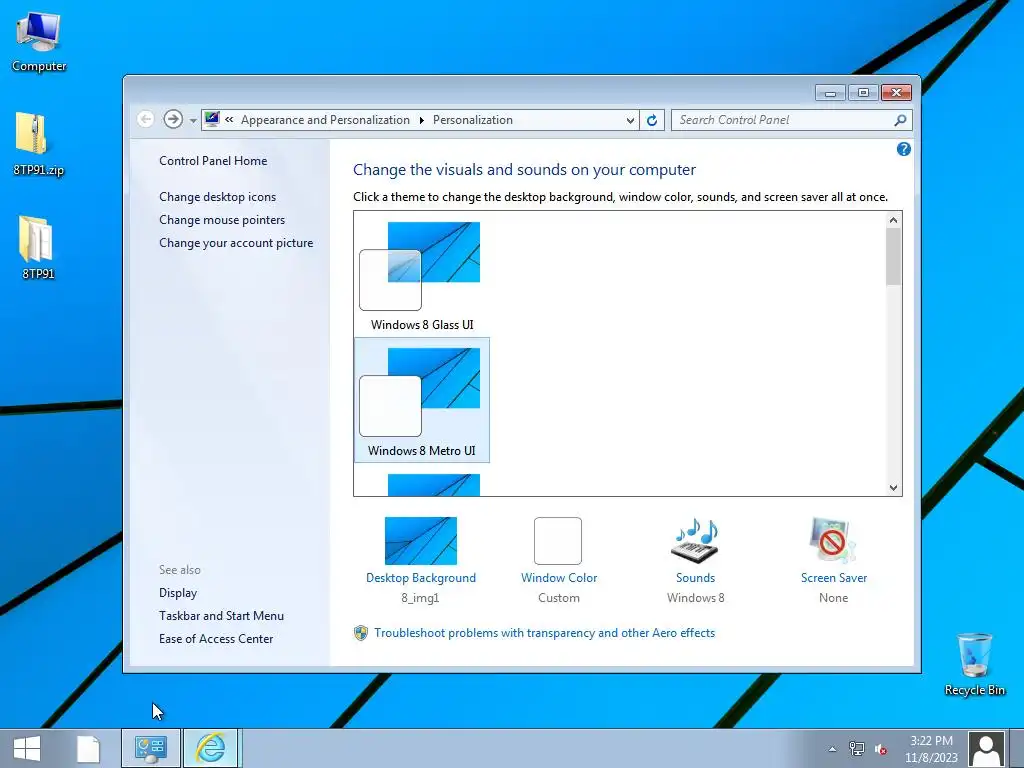Open the Desktop Background picture icon
Image resolution: width=1024 pixels, height=768 pixels.
pos(421,541)
